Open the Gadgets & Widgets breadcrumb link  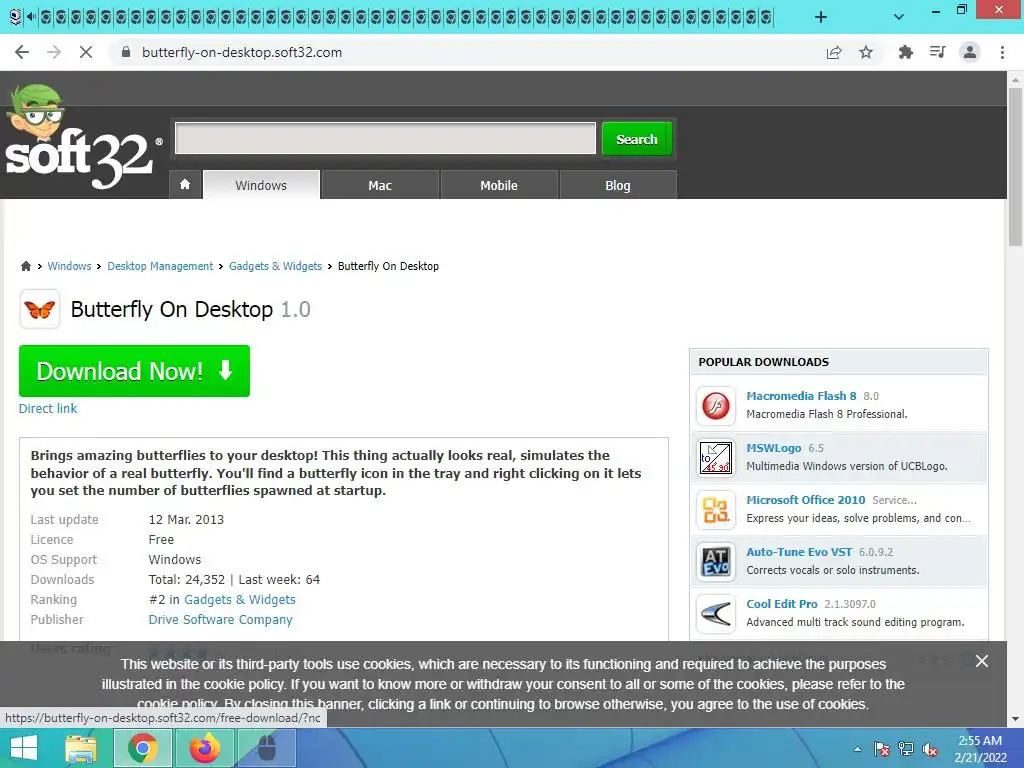pyautogui.click(x=275, y=266)
